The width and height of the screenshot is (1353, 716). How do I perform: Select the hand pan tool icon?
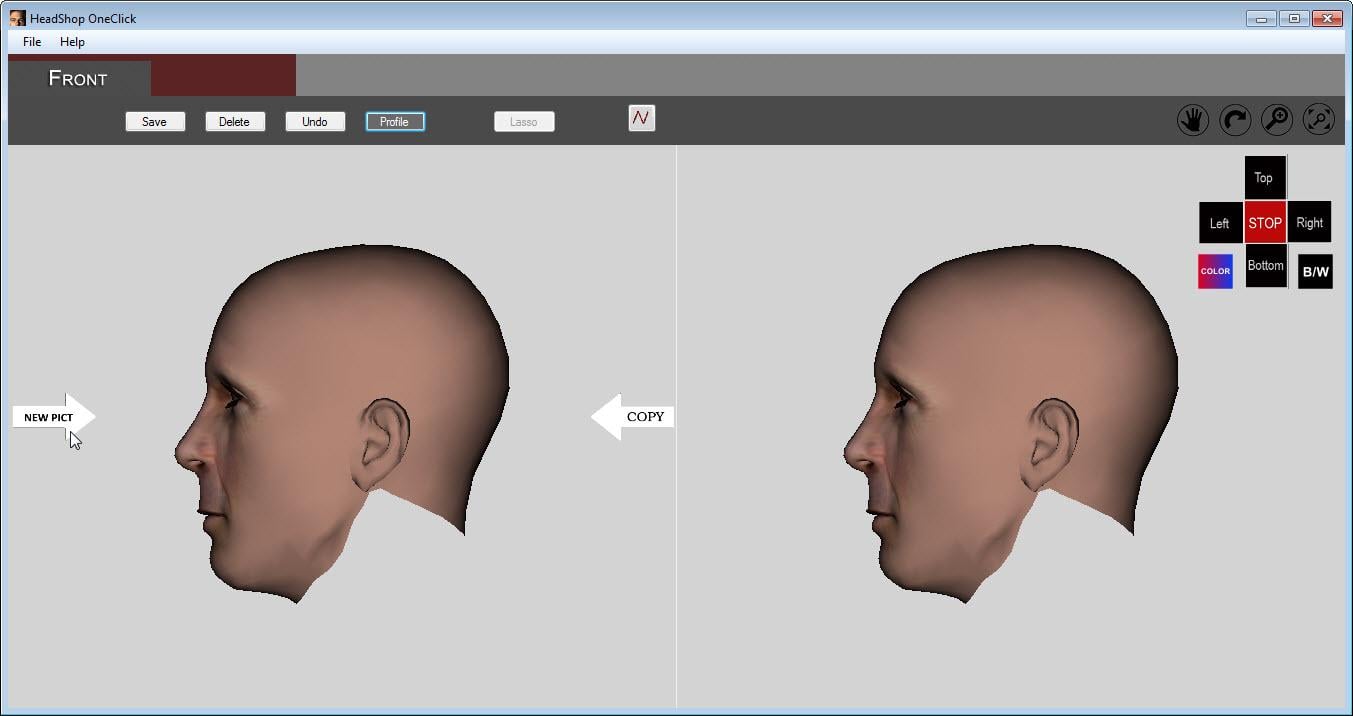click(x=1192, y=121)
